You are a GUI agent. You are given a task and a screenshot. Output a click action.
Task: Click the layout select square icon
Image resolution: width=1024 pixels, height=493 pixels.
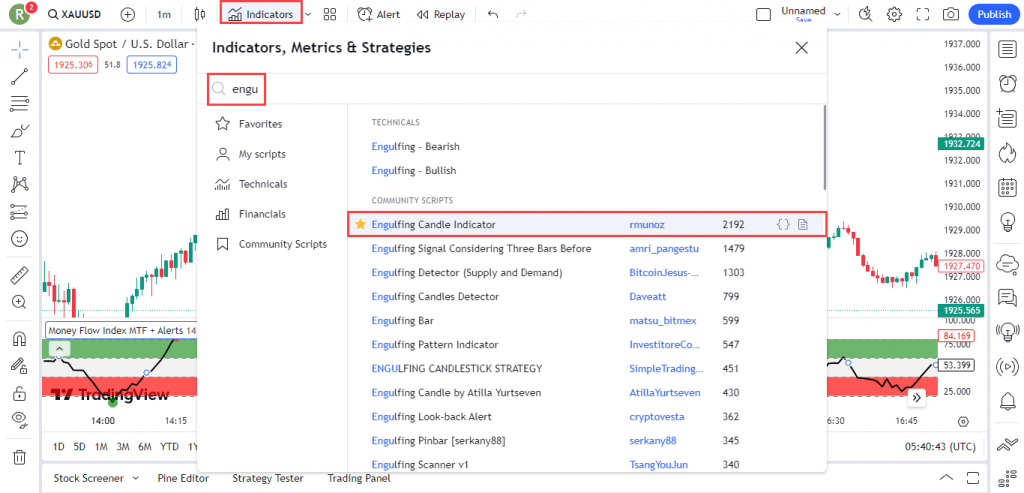[x=763, y=14]
